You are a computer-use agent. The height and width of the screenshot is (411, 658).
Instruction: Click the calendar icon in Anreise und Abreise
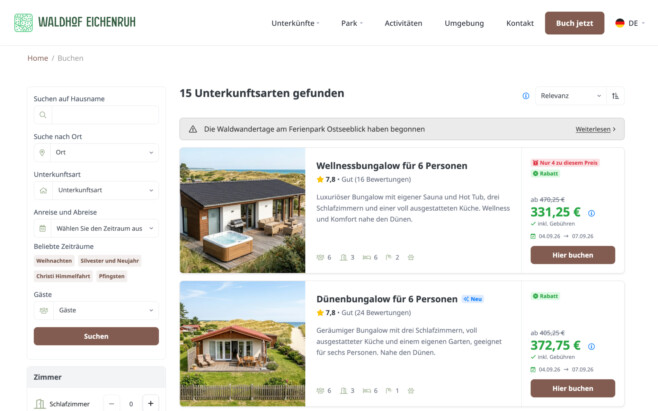(42, 228)
